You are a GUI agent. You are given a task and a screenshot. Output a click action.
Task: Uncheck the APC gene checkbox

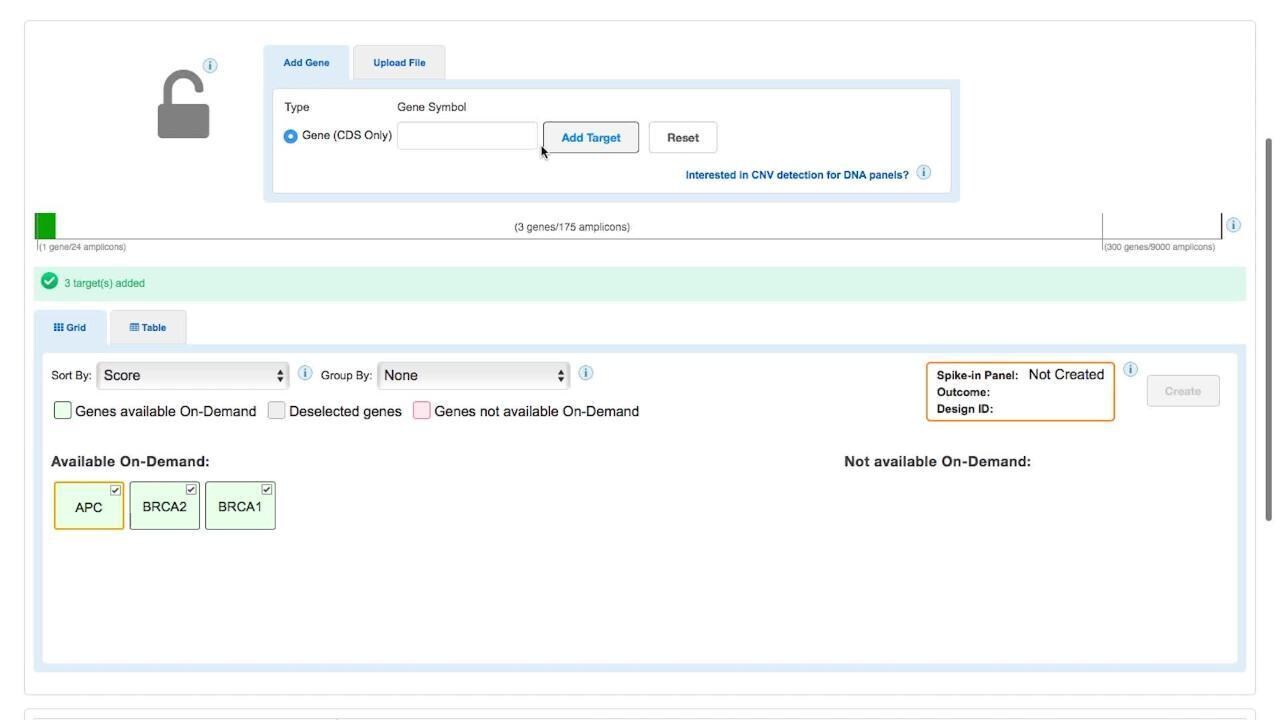pyautogui.click(x=116, y=490)
